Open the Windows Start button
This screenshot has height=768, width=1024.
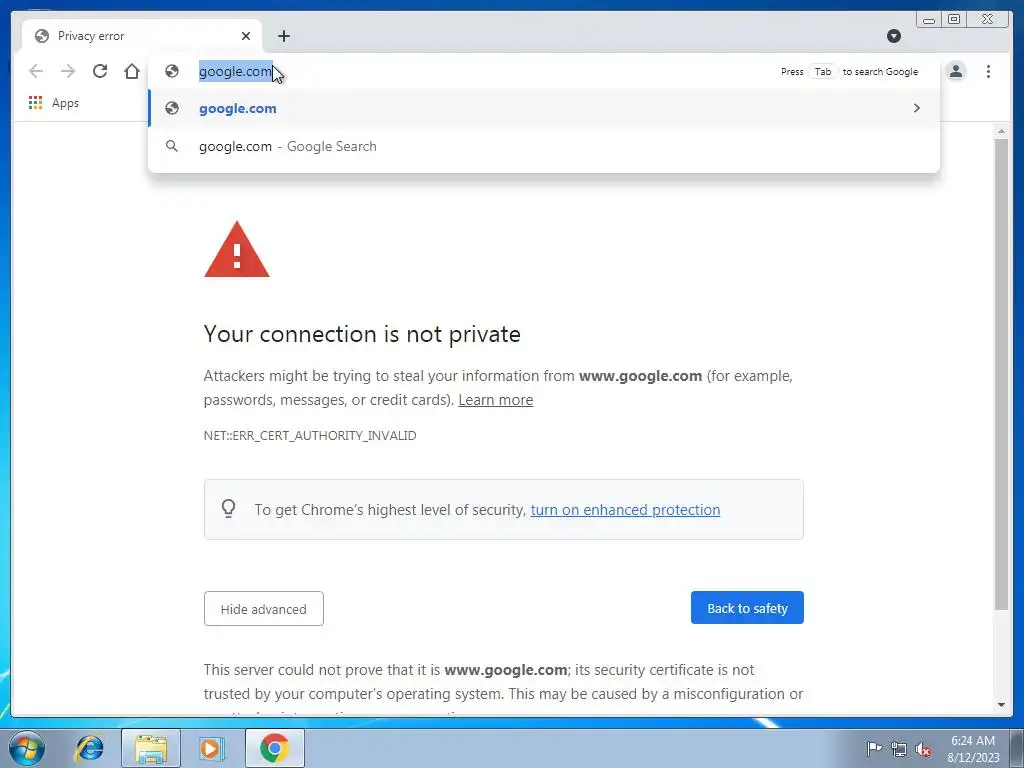[x=27, y=748]
